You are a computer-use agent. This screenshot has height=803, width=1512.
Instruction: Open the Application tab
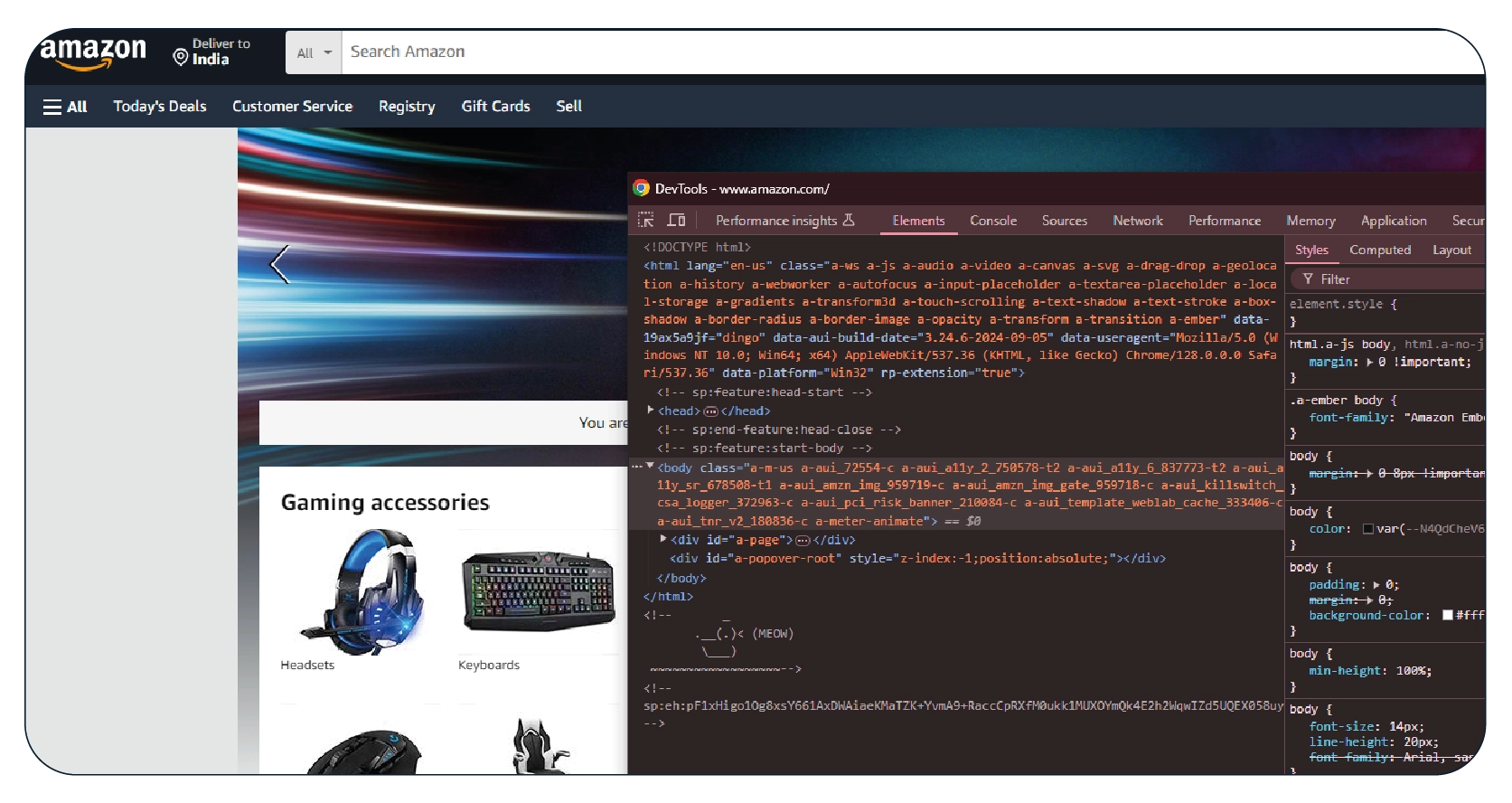[1394, 221]
